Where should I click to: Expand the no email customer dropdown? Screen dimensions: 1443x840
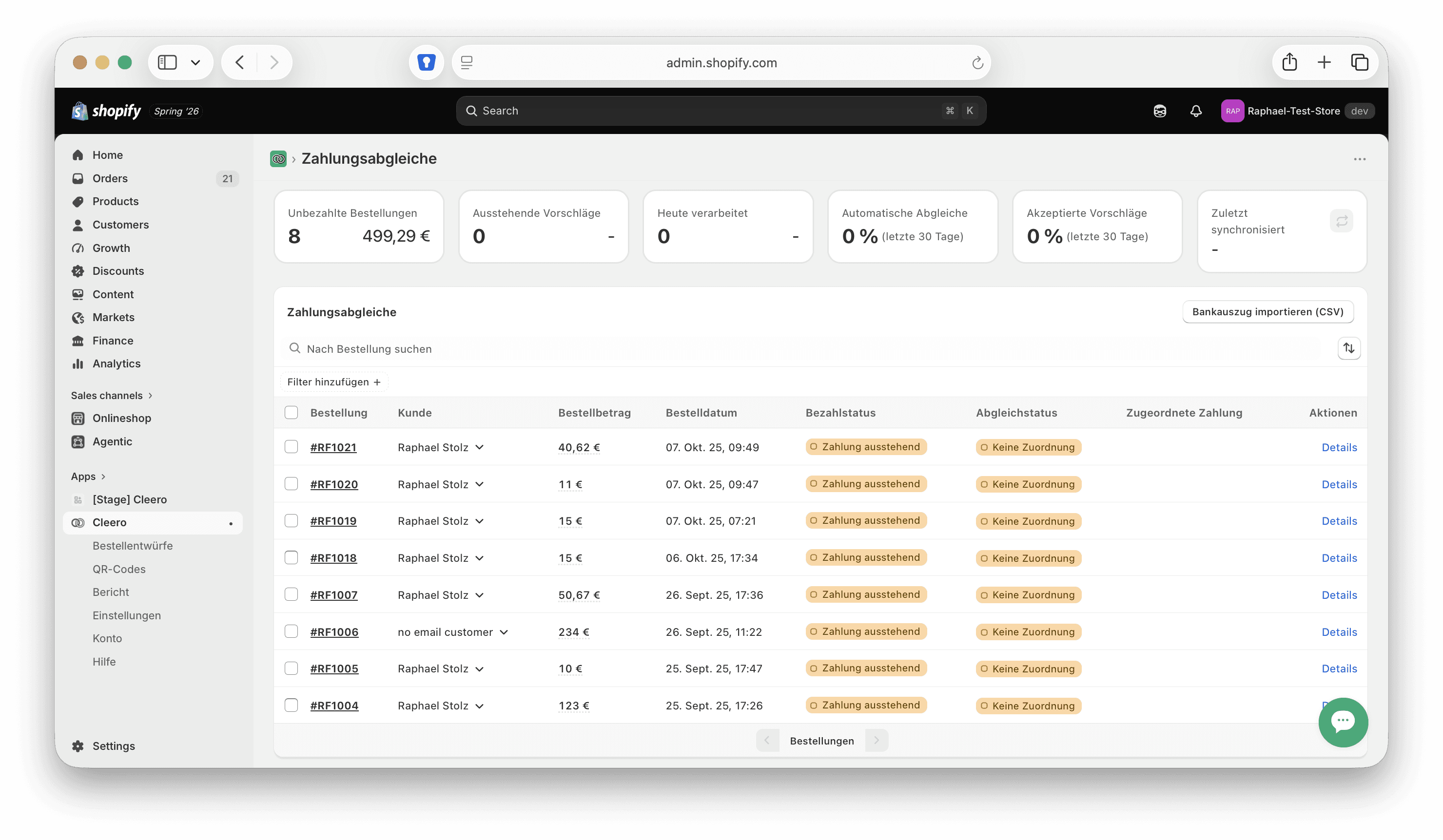click(x=503, y=632)
